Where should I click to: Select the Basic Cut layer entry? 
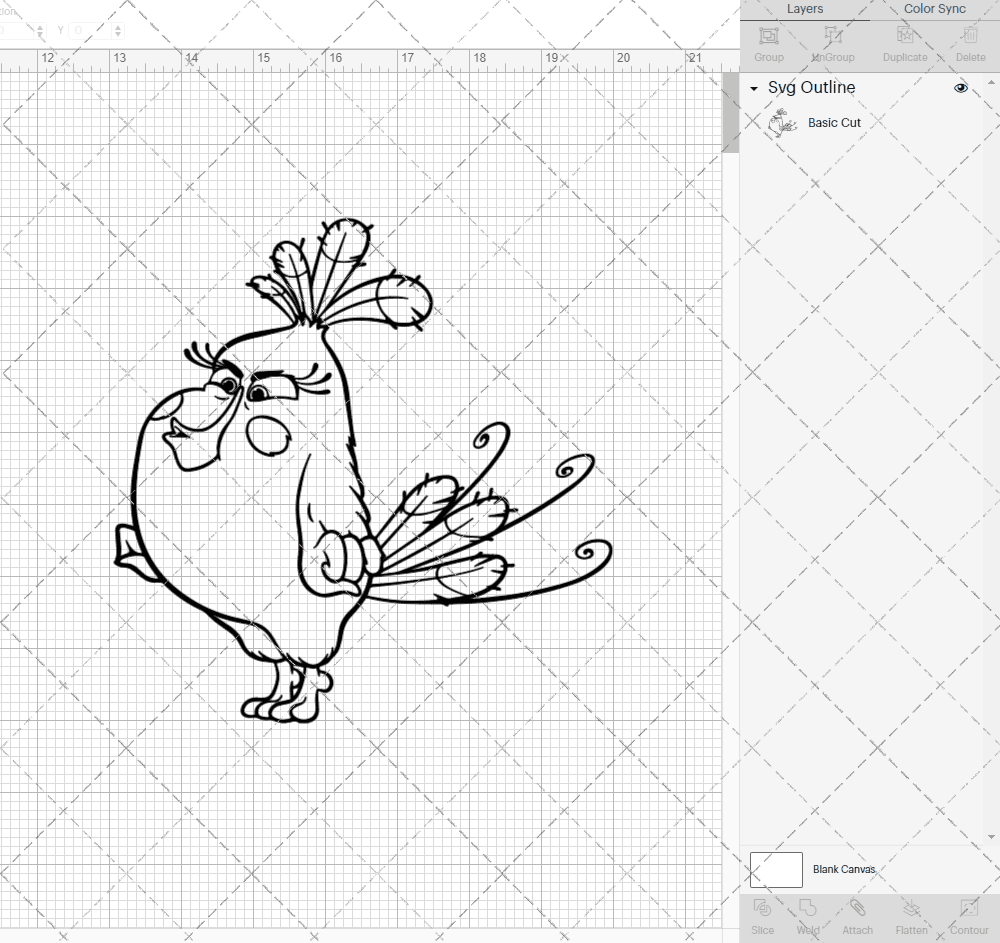[x=834, y=122]
